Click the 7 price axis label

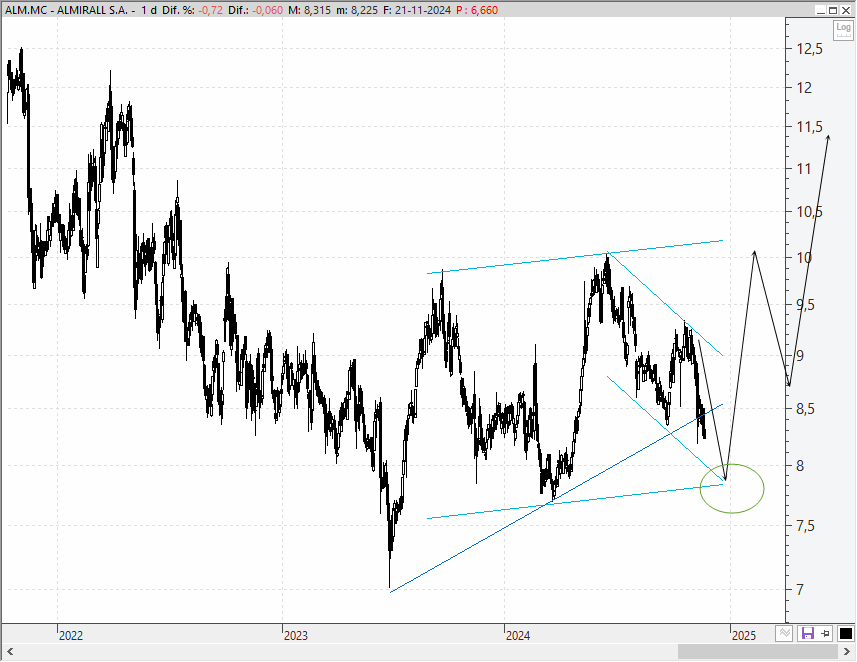(x=801, y=590)
